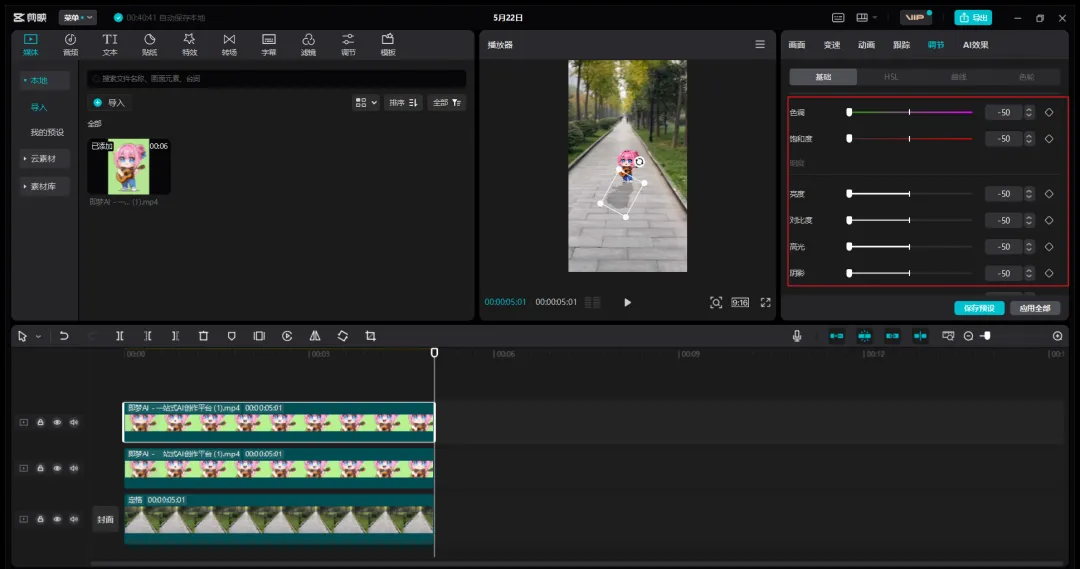Open the 全部 filter dropdown
This screenshot has height=569, width=1080.
pyautogui.click(x=447, y=103)
